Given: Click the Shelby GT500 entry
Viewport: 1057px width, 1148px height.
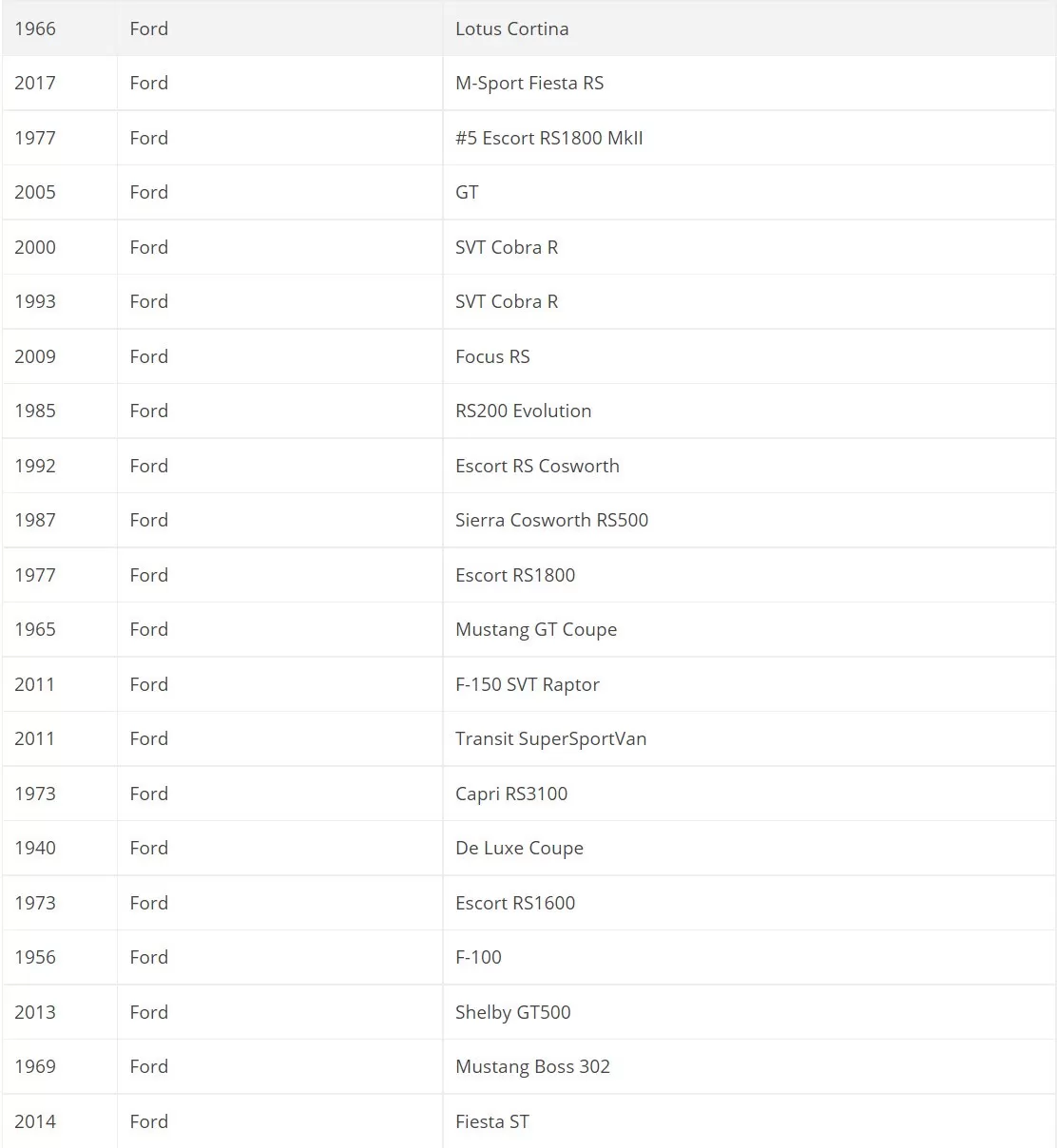Looking at the screenshot, I should pyautogui.click(x=513, y=1012).
